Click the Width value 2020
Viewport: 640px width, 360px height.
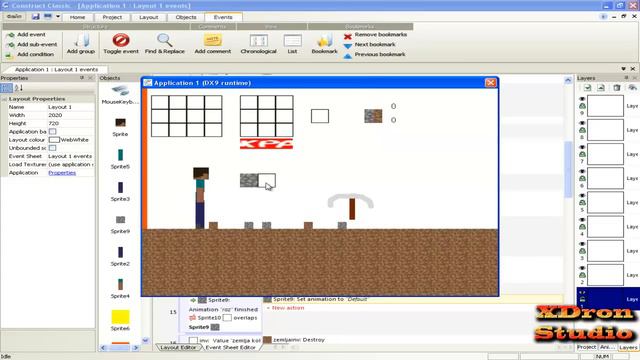tap(70, 115)
